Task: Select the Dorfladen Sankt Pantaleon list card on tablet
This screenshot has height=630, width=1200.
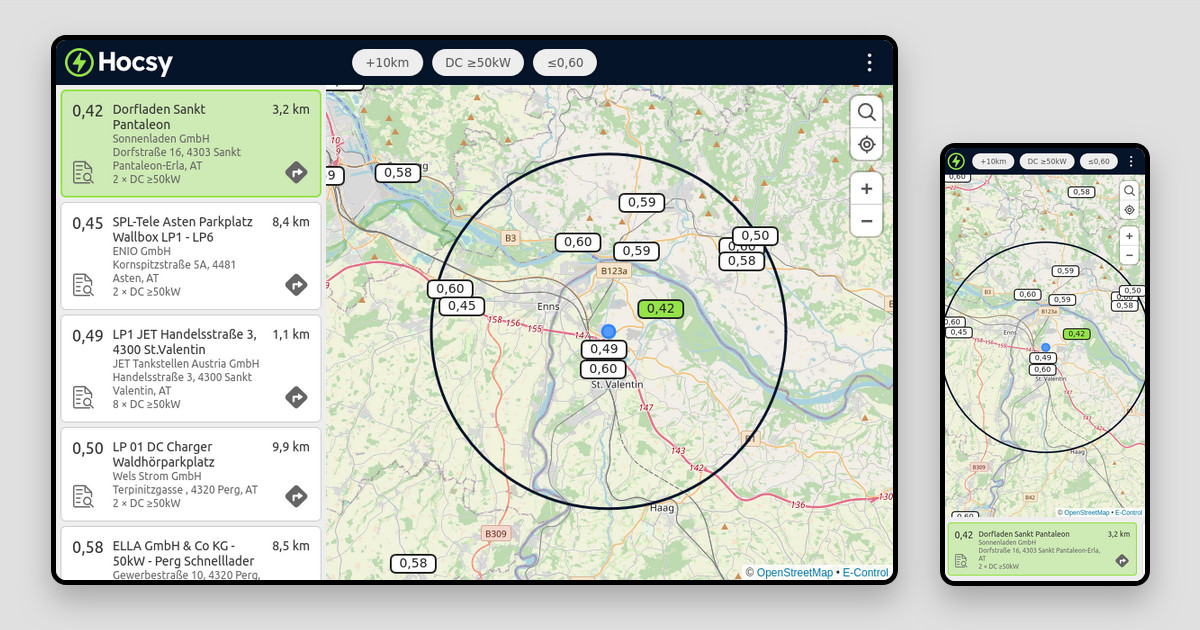Action: [191, 143]
